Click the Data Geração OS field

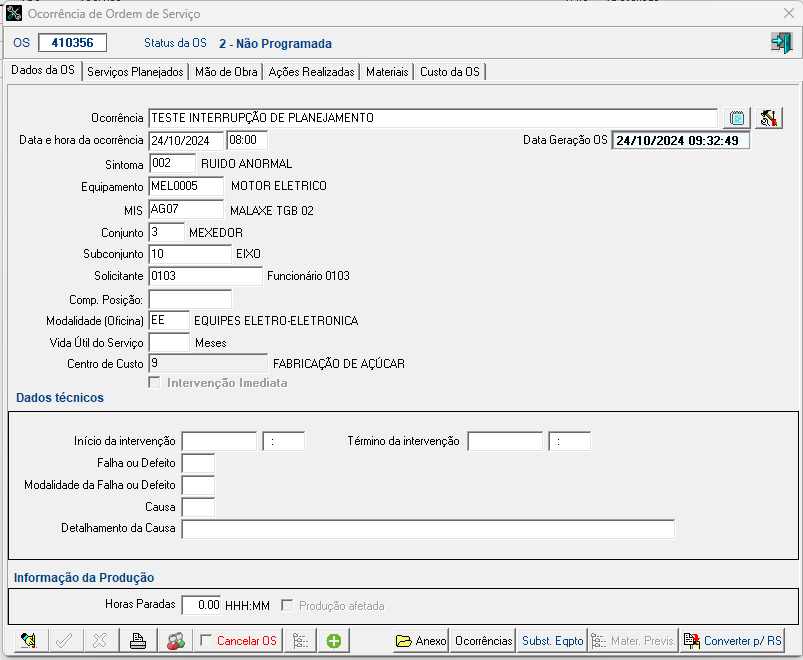[681, 140]
